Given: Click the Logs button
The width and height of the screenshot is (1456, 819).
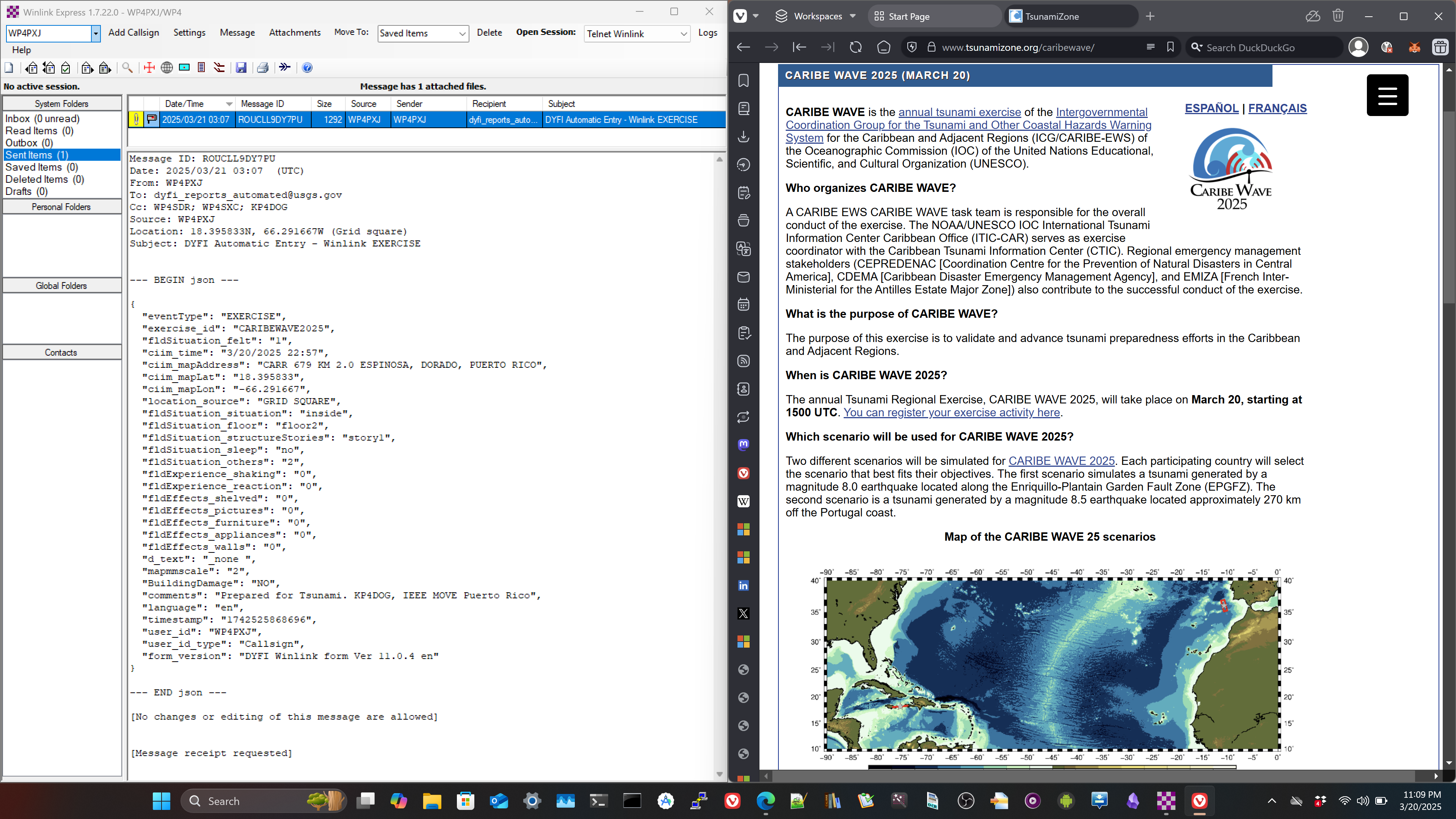Looking at the screenshot, I should pos(708,33).
